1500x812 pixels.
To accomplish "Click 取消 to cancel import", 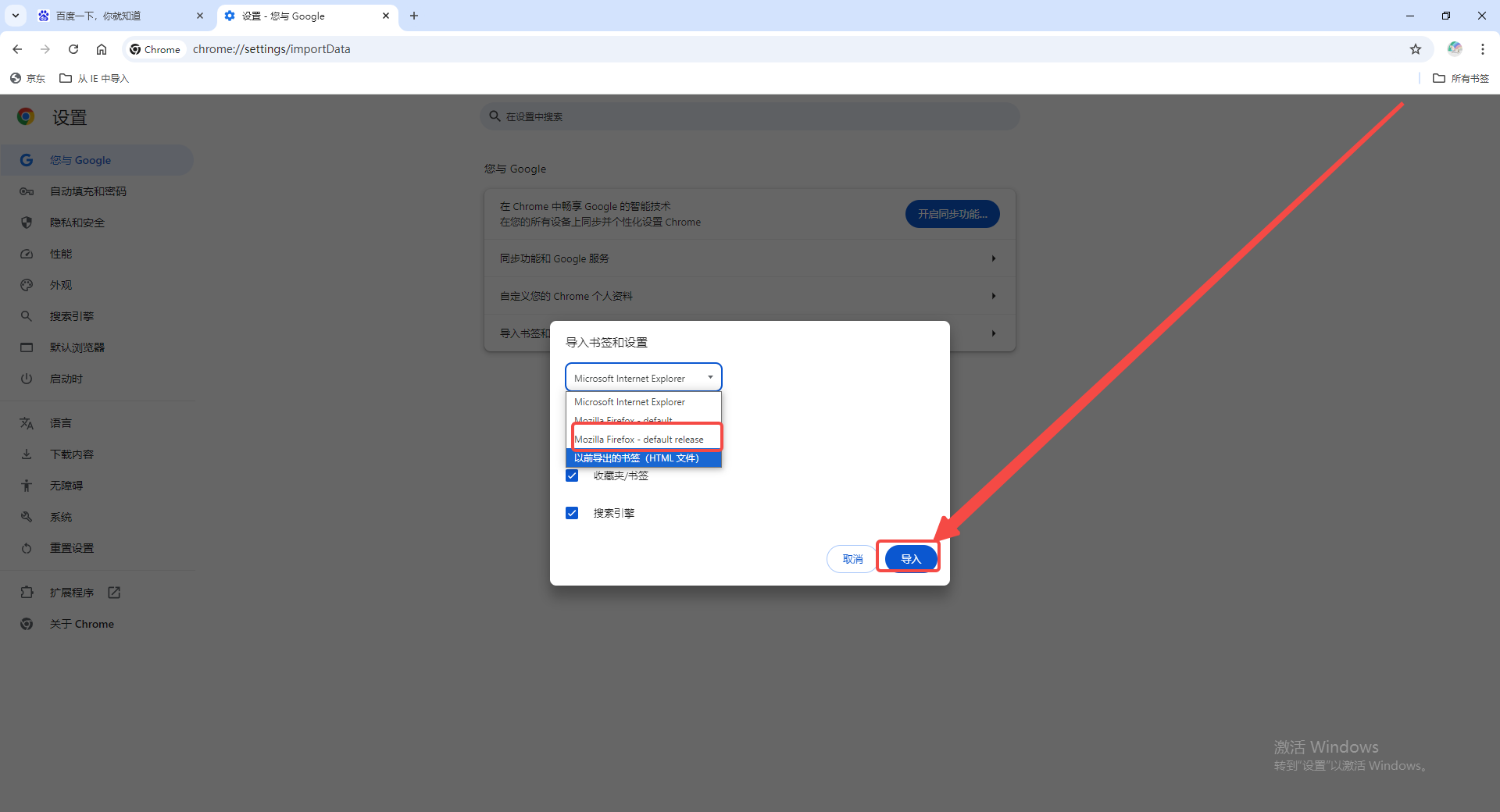I will (852, 559).
